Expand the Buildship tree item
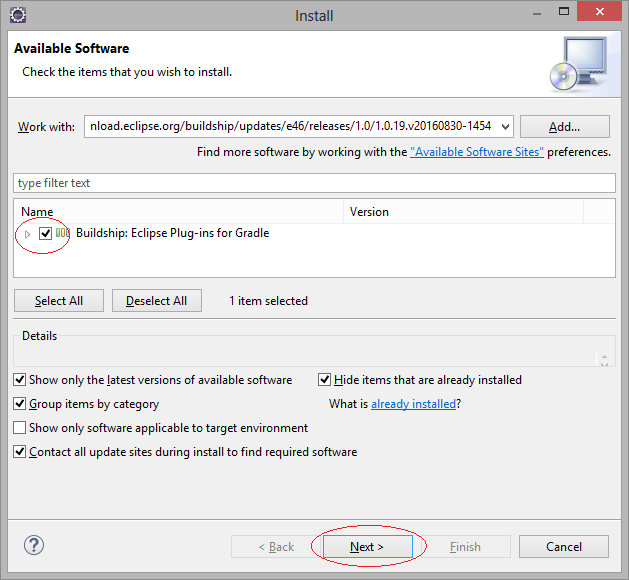The height and width of the screenshot is (580, 629). pos(27,234)
